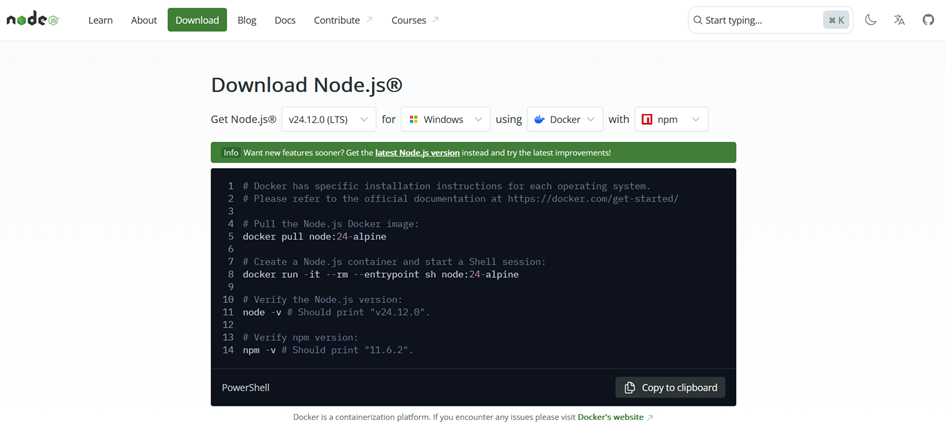
Task: Click the Node.js logo
Action: [x=33, y=20]
